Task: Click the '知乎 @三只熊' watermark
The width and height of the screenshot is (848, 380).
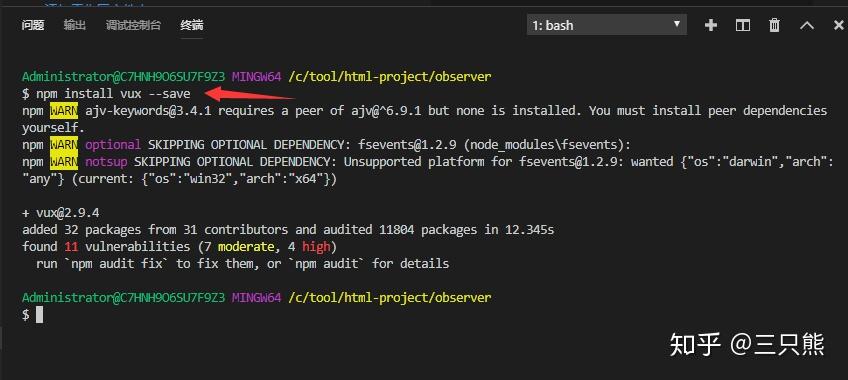Action: point(747,344)
